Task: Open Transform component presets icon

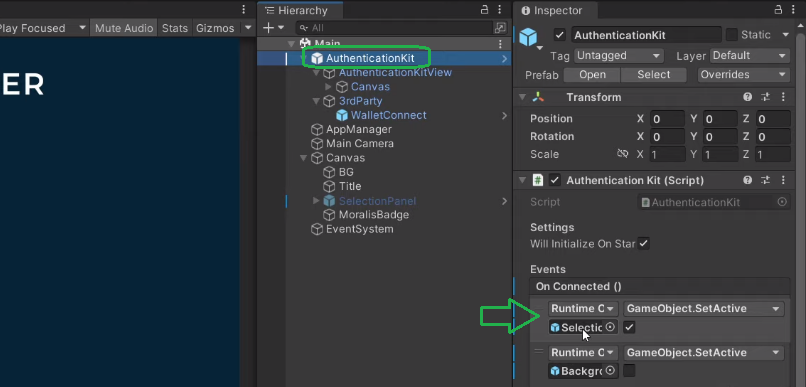Action: (x=765, y=97)
